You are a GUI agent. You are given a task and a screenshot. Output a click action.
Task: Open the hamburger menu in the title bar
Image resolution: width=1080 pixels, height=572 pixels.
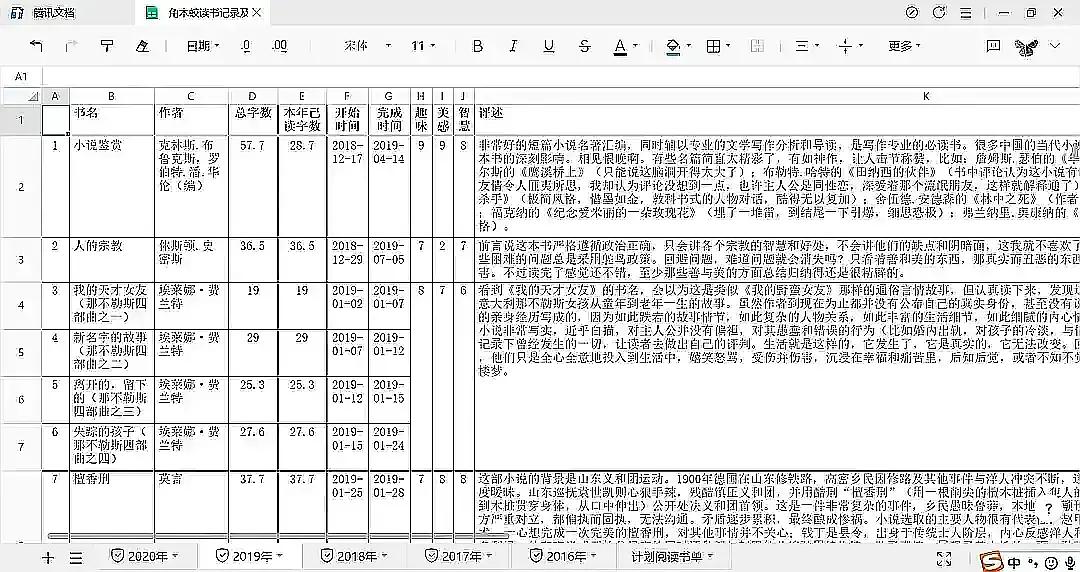click(966, 12)
